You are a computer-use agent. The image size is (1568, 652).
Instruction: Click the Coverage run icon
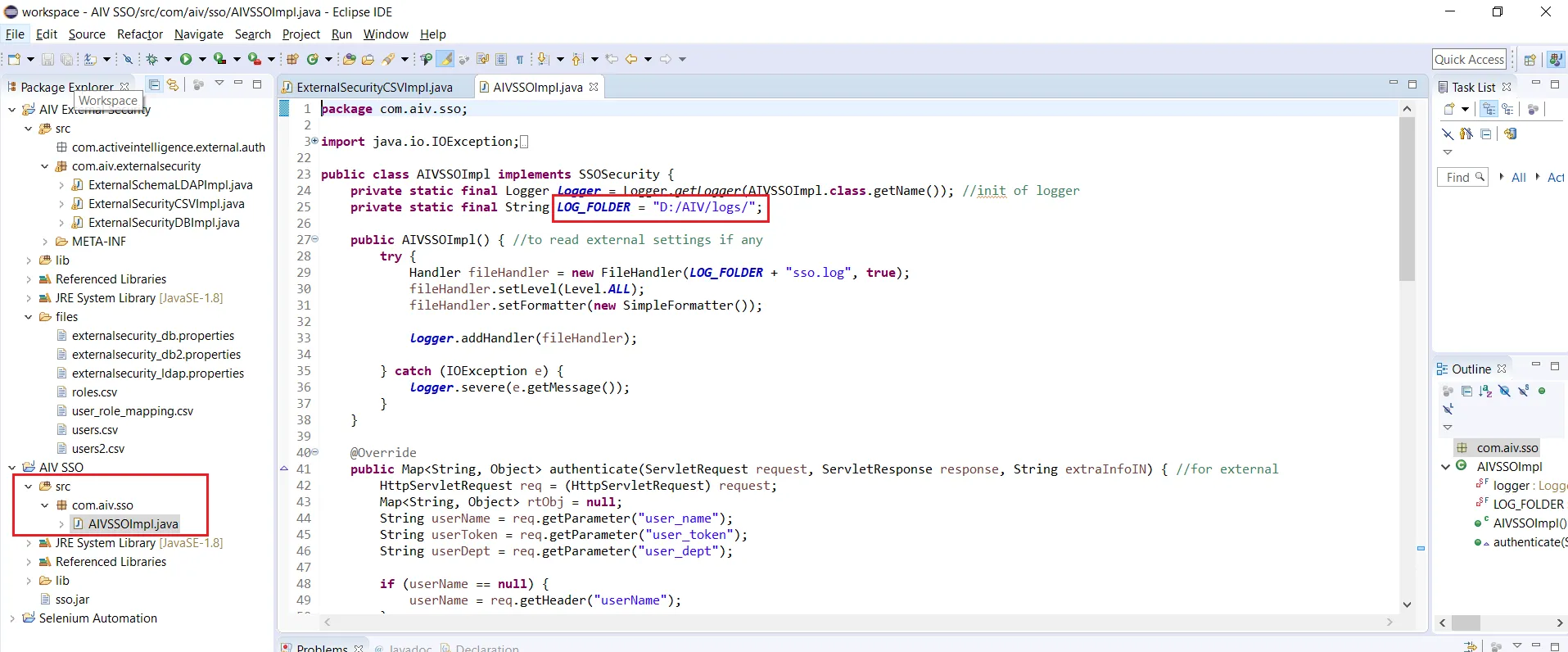(x=219, y=59)
